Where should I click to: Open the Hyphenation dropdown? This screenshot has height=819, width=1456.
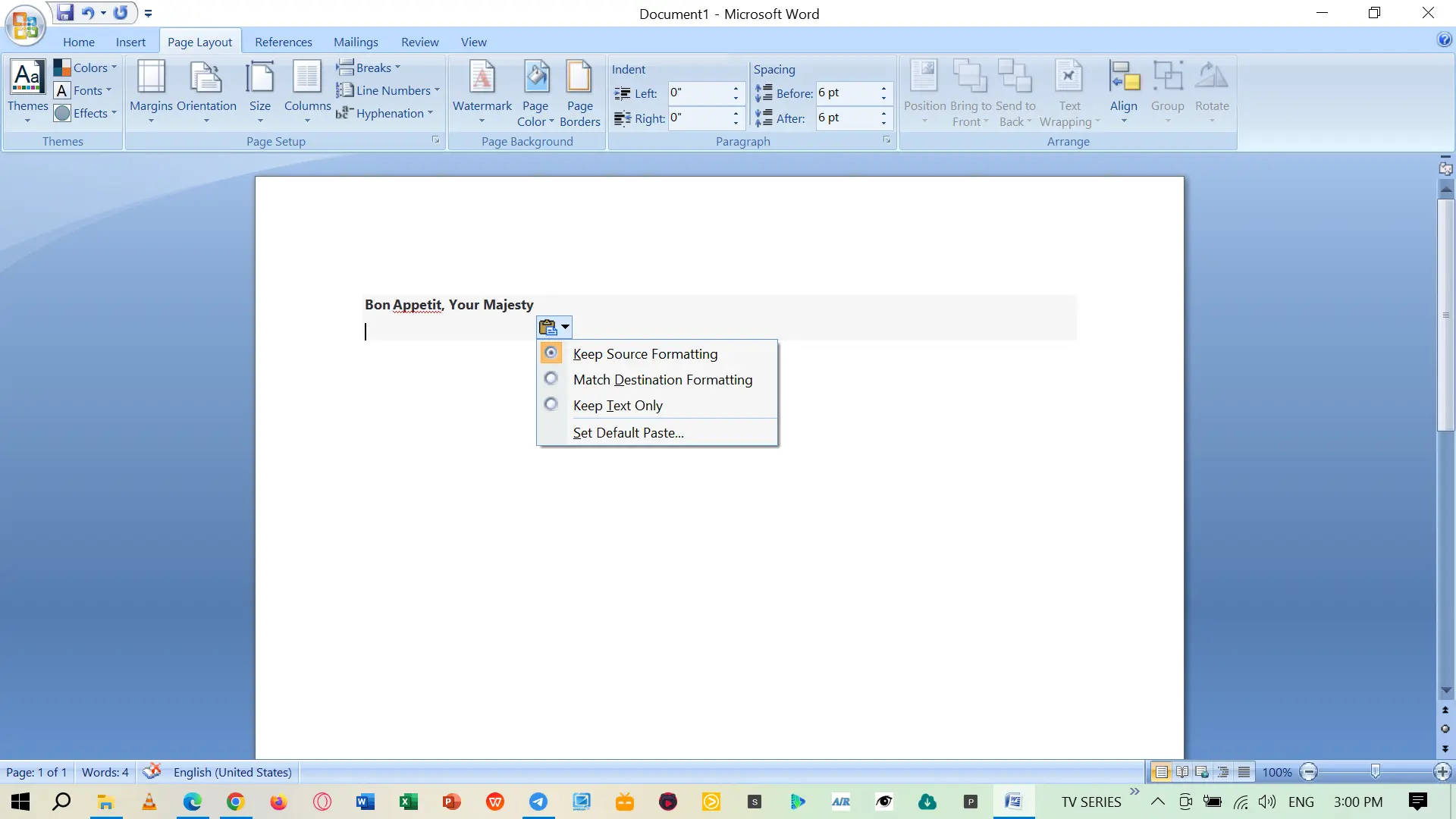tap(385, 113)
